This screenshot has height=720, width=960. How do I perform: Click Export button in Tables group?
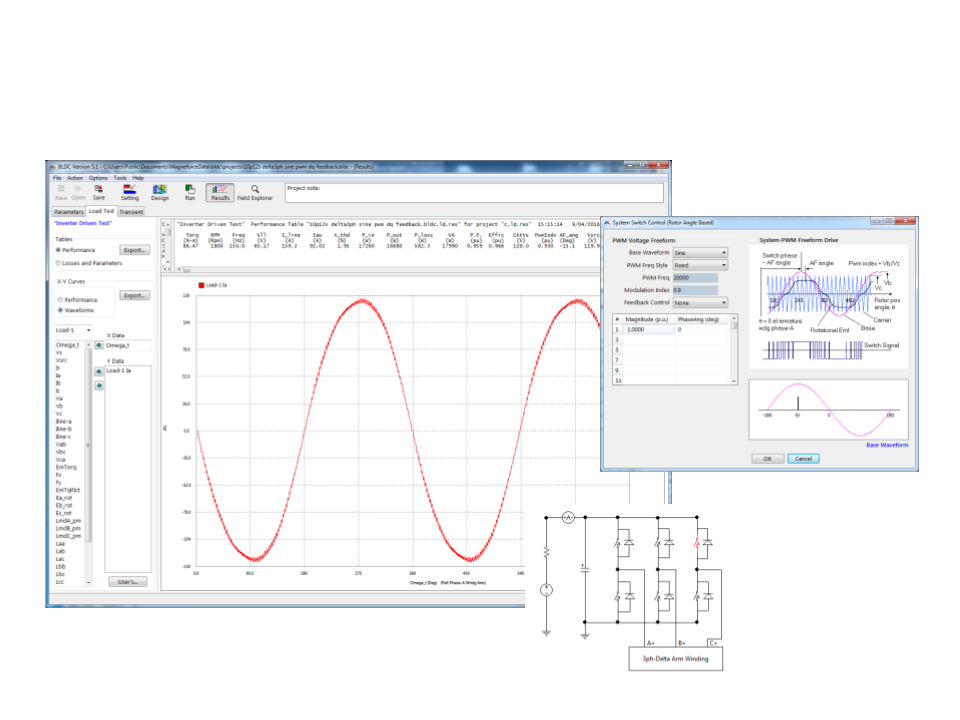[x=134, y=250]
